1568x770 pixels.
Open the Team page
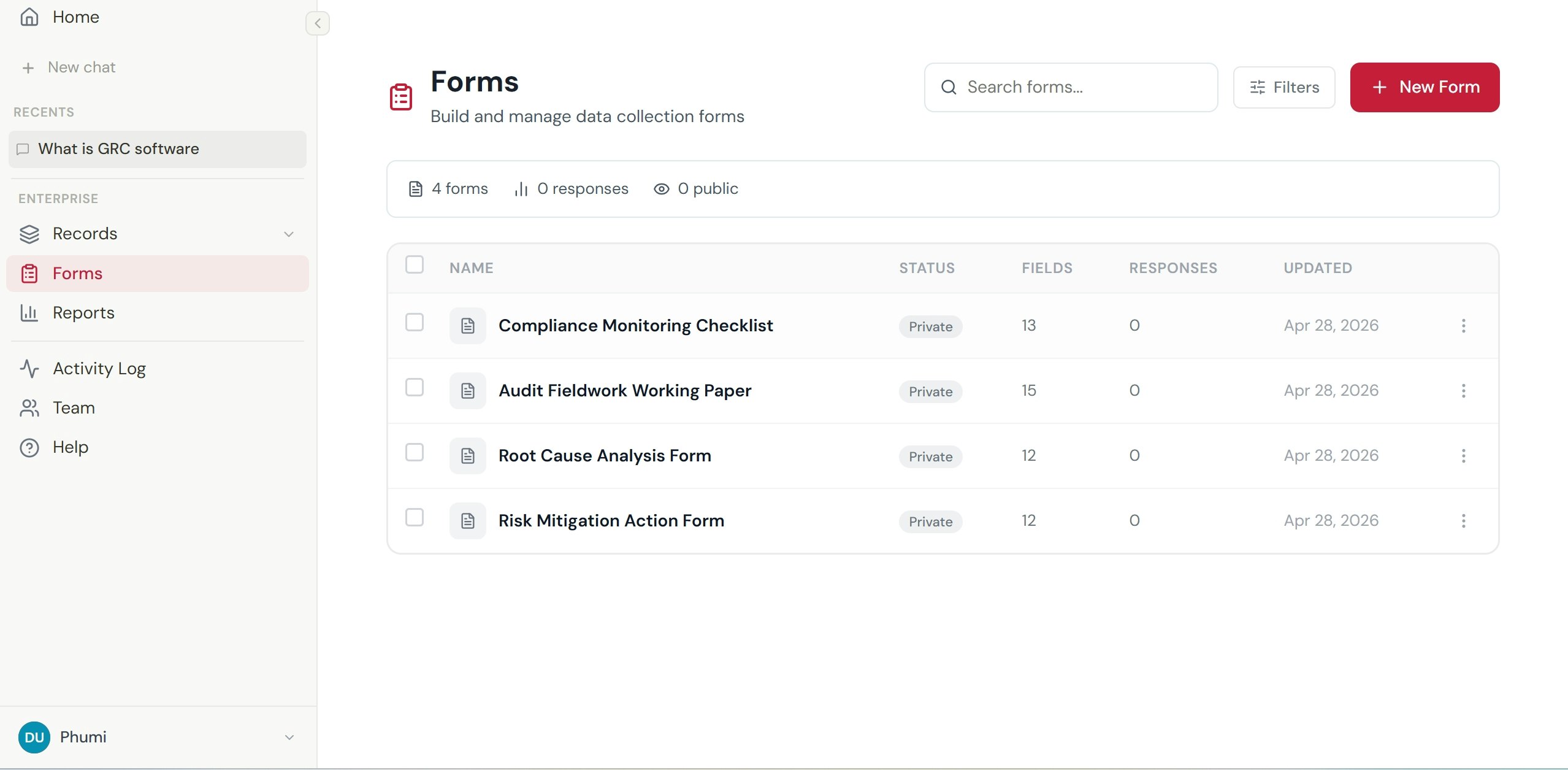point(74,408)
